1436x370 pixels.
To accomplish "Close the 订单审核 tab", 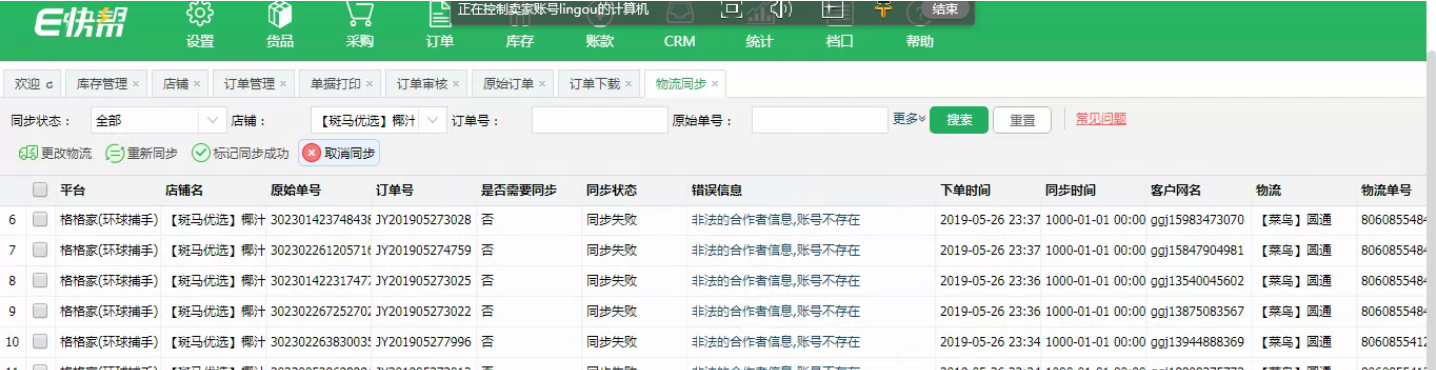I will pos(456,84).
